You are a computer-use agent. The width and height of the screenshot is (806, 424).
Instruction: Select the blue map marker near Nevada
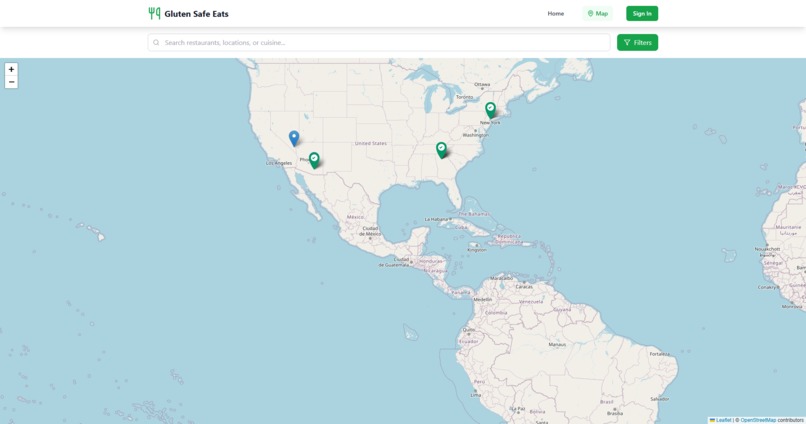click(294, 138)
